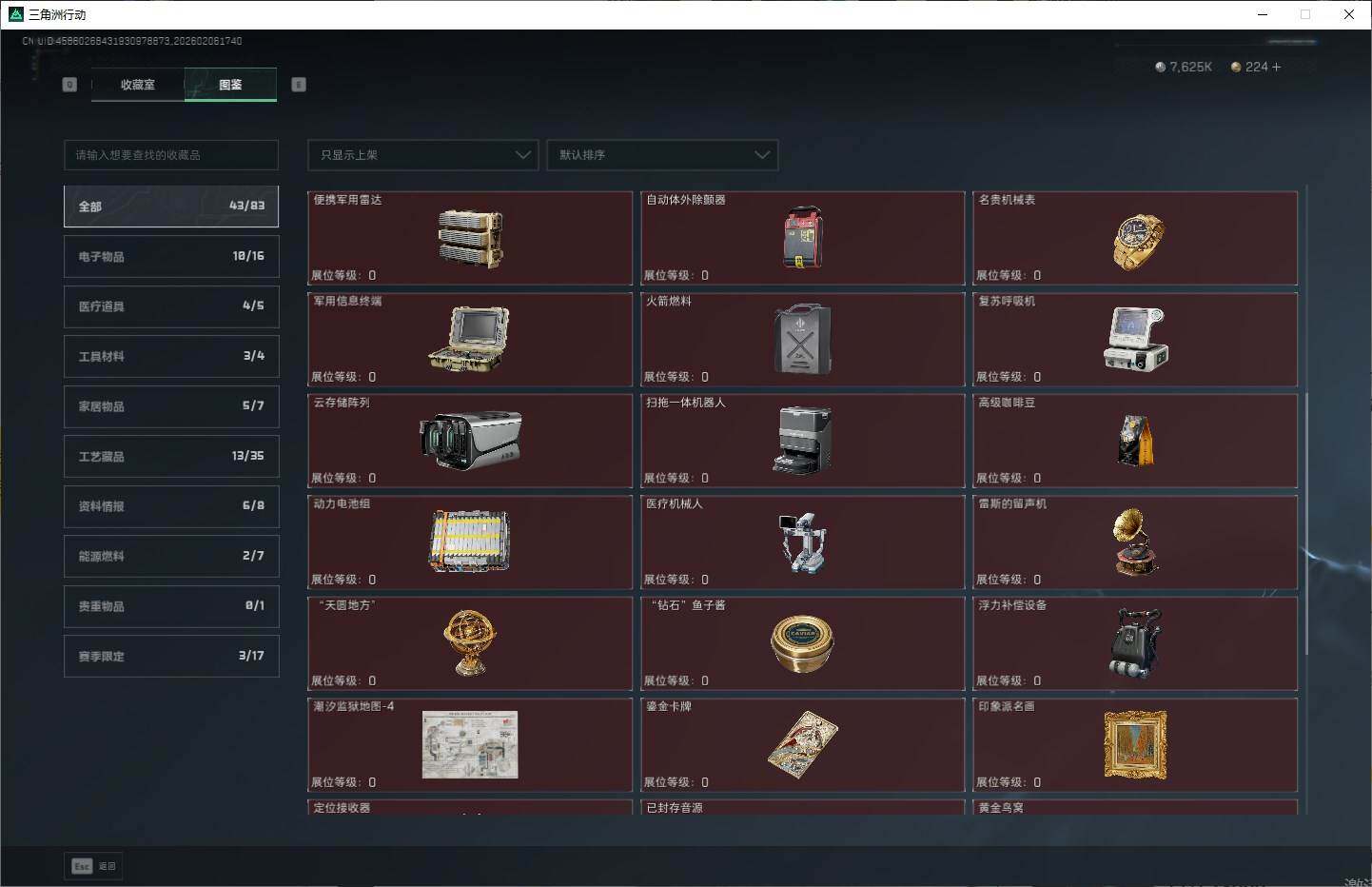Choose the 鎏金卡牌 gilded card icon
Viewport: 1372px width, 887px height.
(x=802, y=744)
